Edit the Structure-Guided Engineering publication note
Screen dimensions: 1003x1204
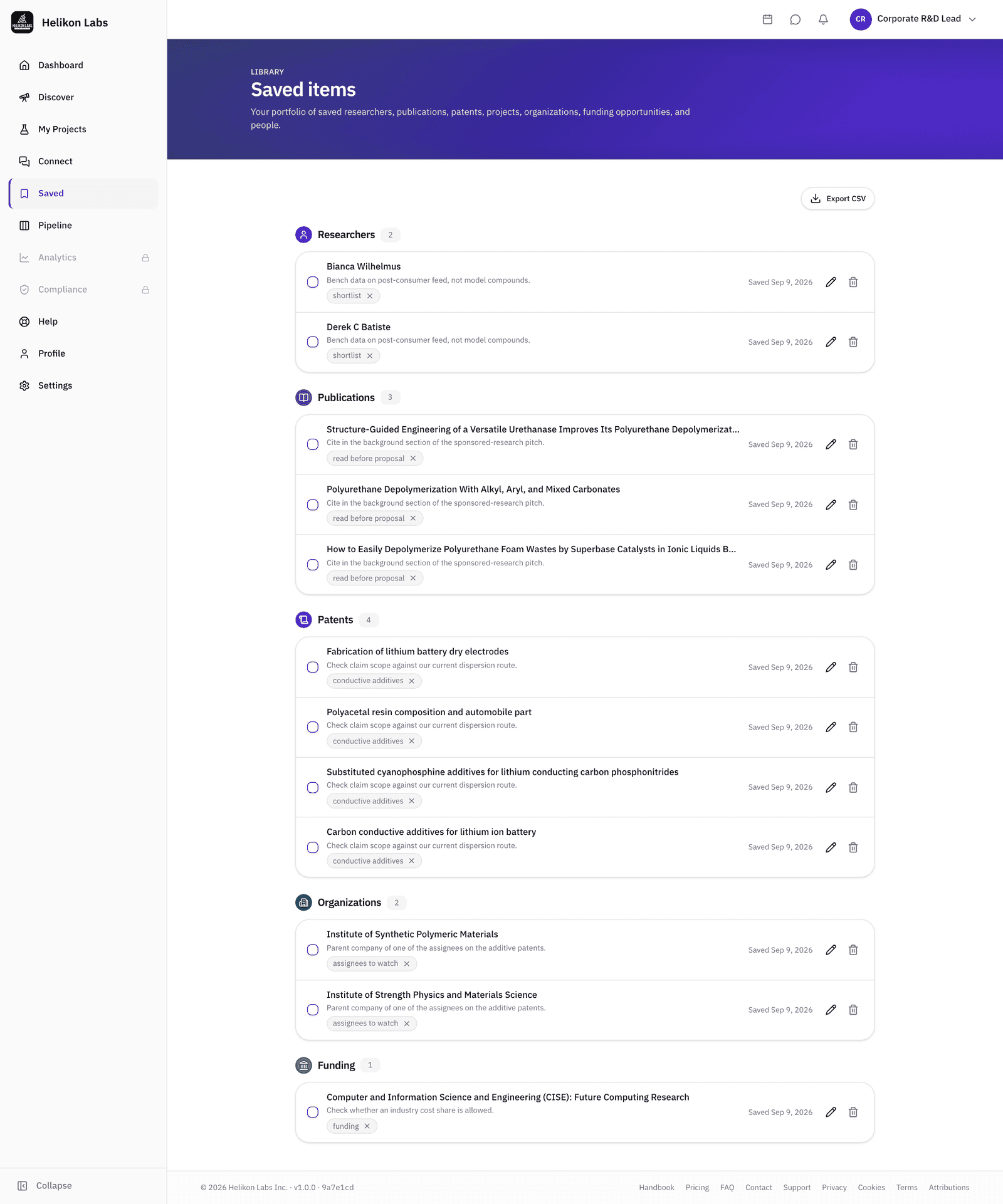[x=831, y=444]
